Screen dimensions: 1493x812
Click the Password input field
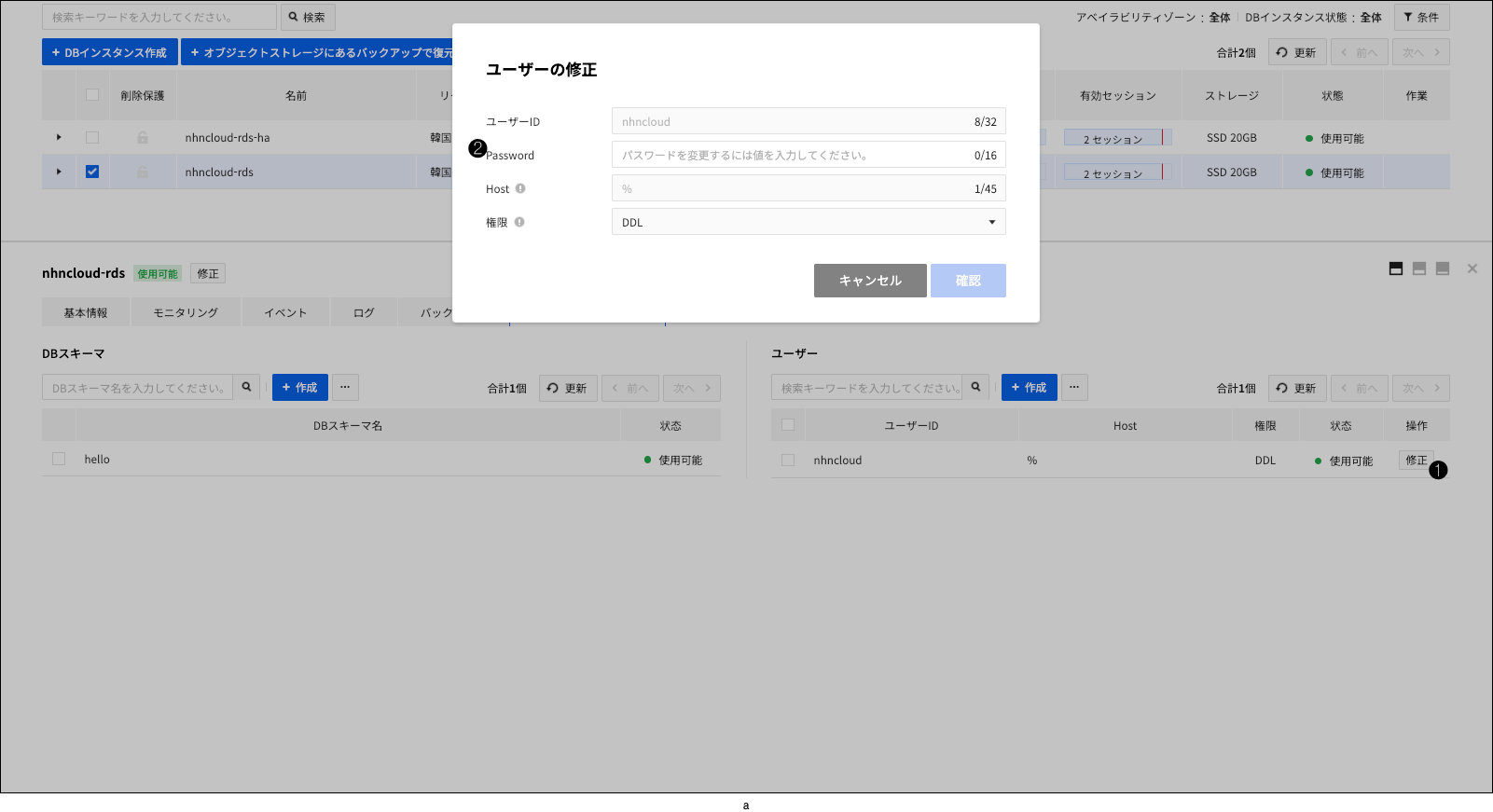point(809,155)
